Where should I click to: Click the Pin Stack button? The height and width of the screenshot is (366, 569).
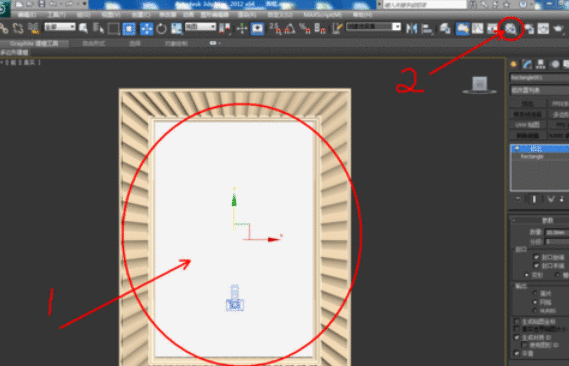click(518, 199)
